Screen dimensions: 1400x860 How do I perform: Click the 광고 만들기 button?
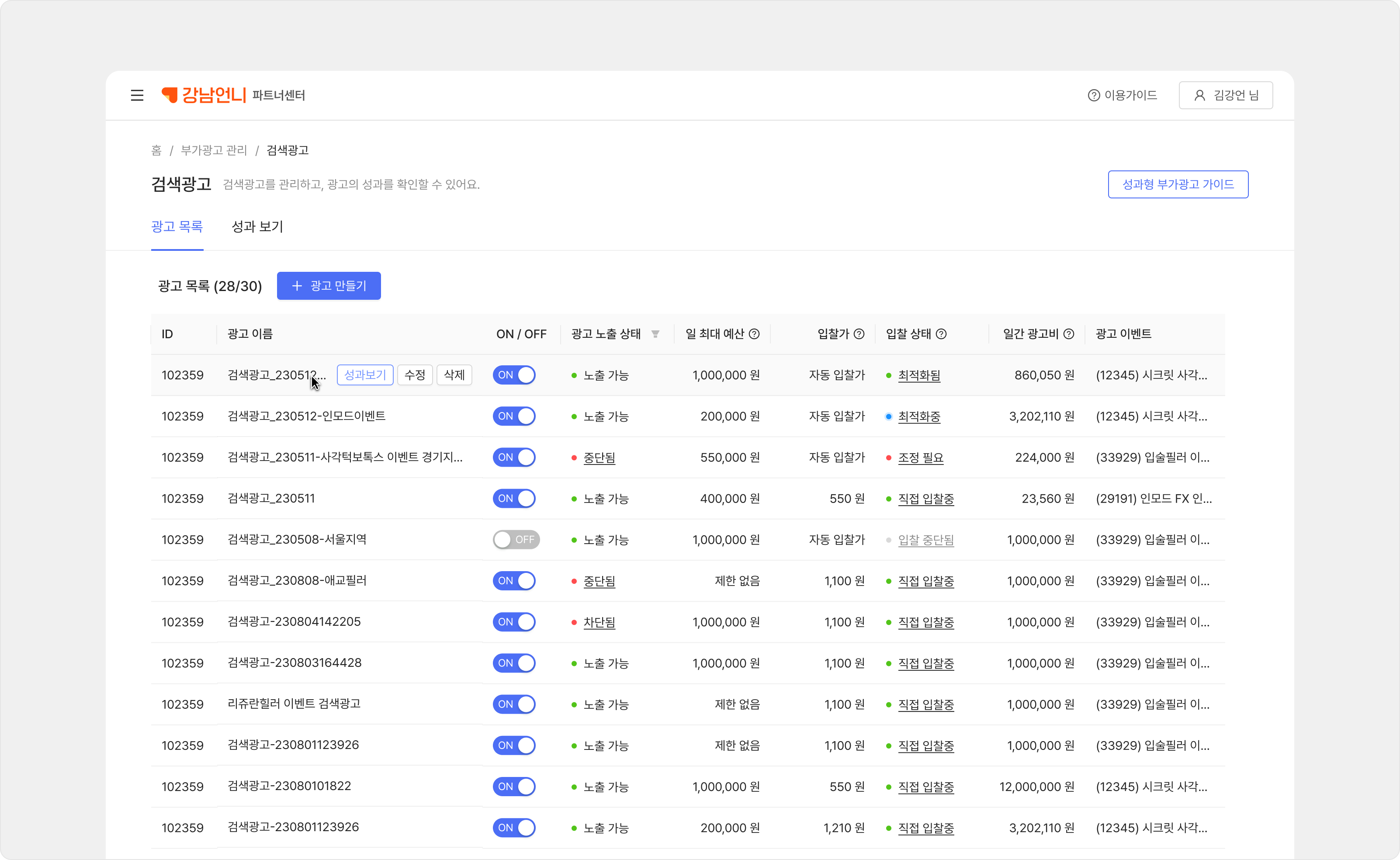[329, 285]
